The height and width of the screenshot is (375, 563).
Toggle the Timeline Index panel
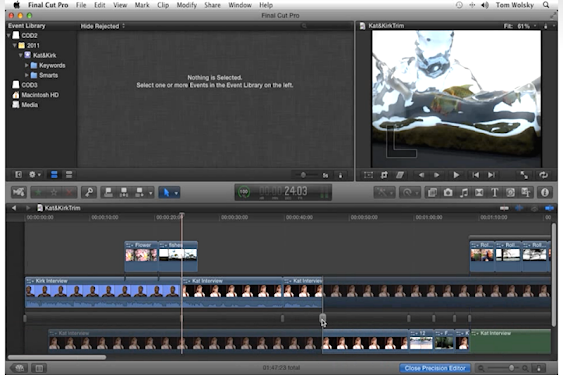[39, 368]
